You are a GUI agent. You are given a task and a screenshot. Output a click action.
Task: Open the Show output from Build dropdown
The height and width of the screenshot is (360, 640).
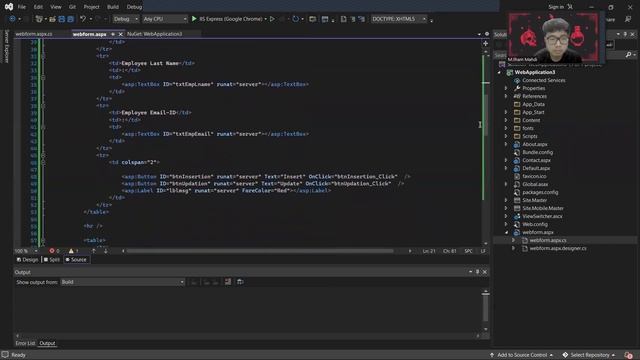(122, 282)
